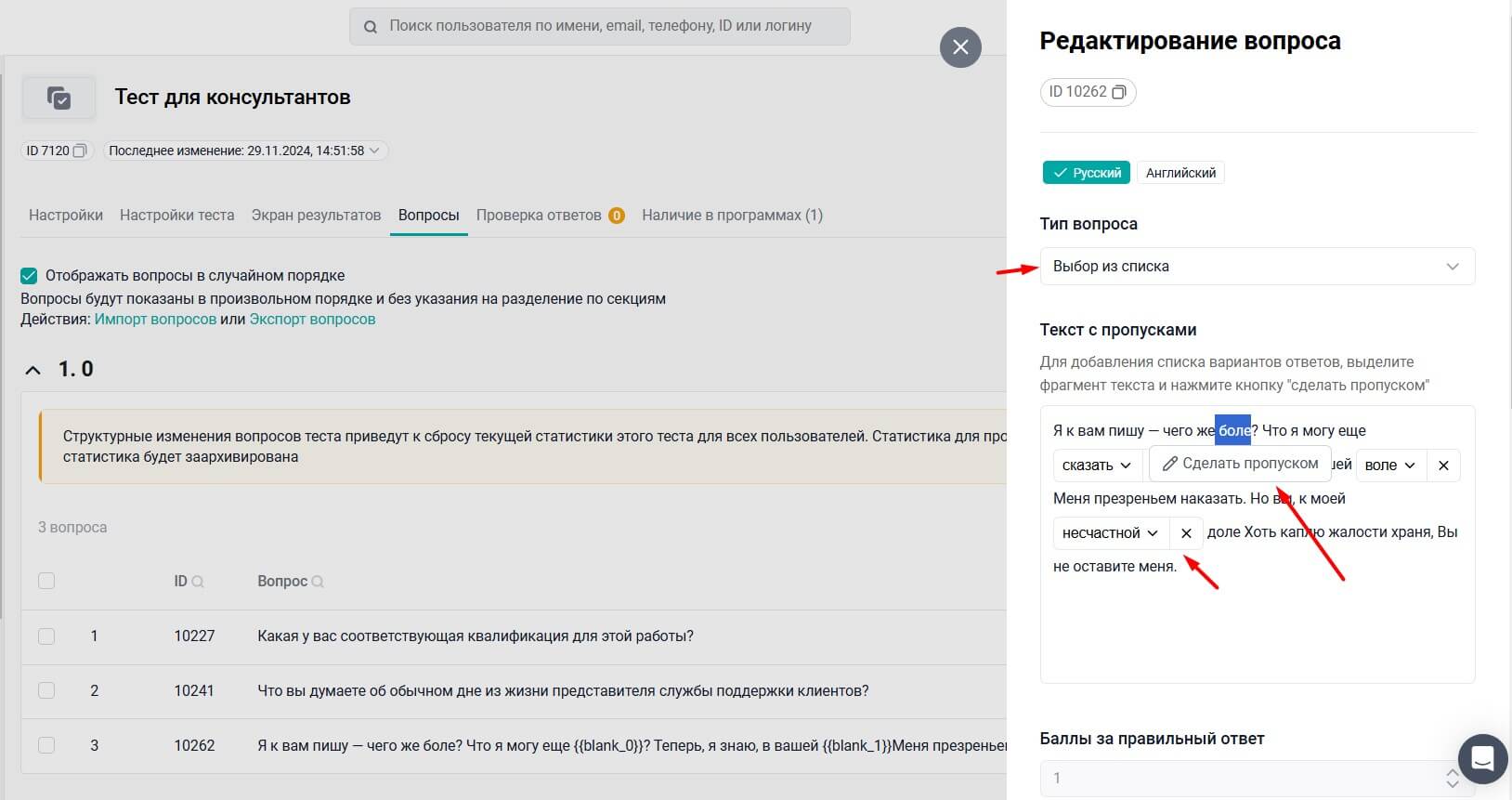1512x800 pixels.
Task: Copy question ID 10262 with the copy icon
Action: pos(1119,92)
